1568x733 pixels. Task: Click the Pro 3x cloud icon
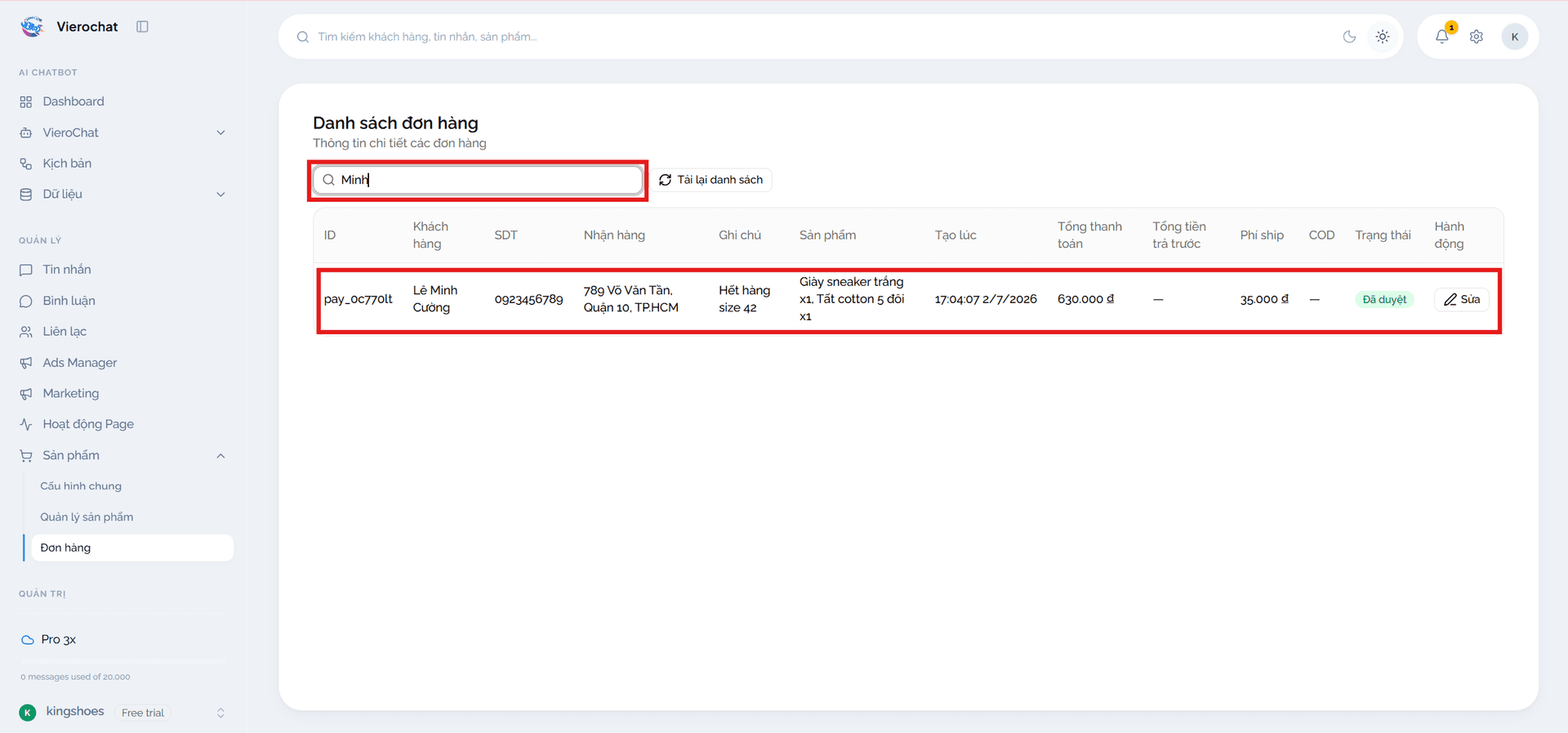pyautogui.click(x=28, y=640)
